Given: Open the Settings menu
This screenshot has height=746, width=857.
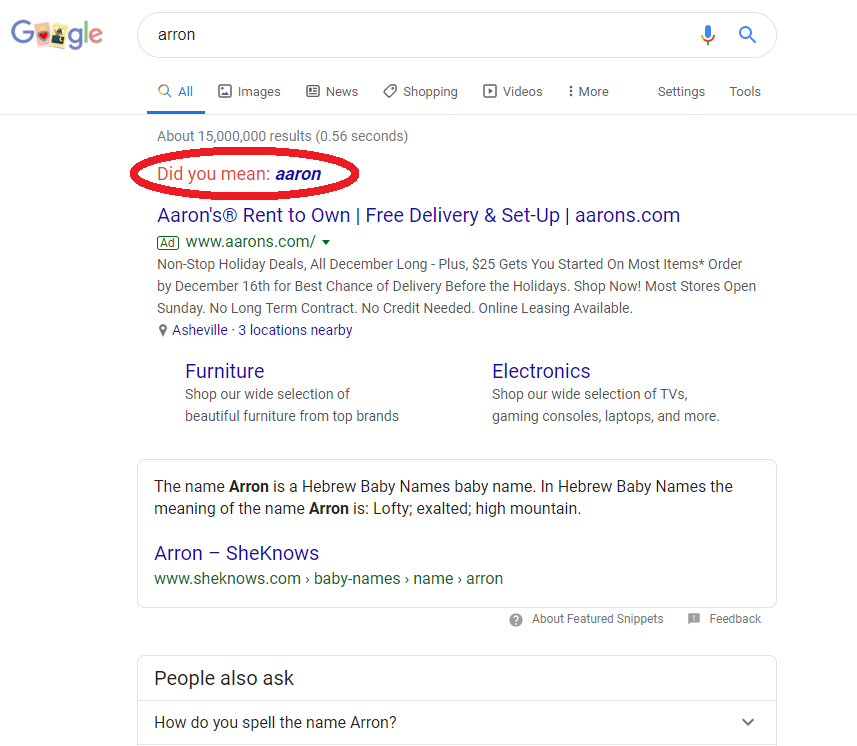Looking at the screenshot, I should point(681,91).
